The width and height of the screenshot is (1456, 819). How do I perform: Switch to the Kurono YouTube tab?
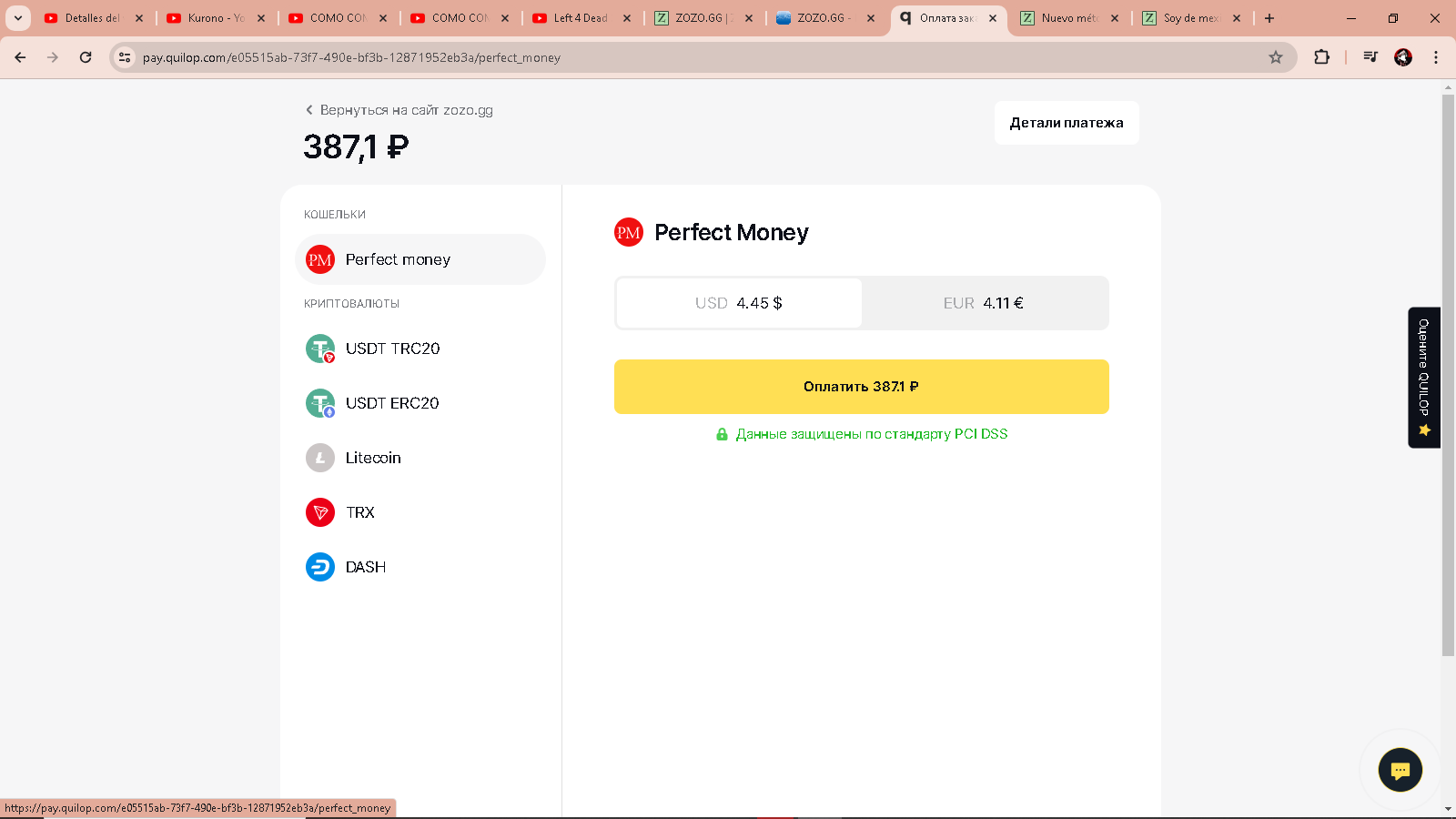pos(215,18)
